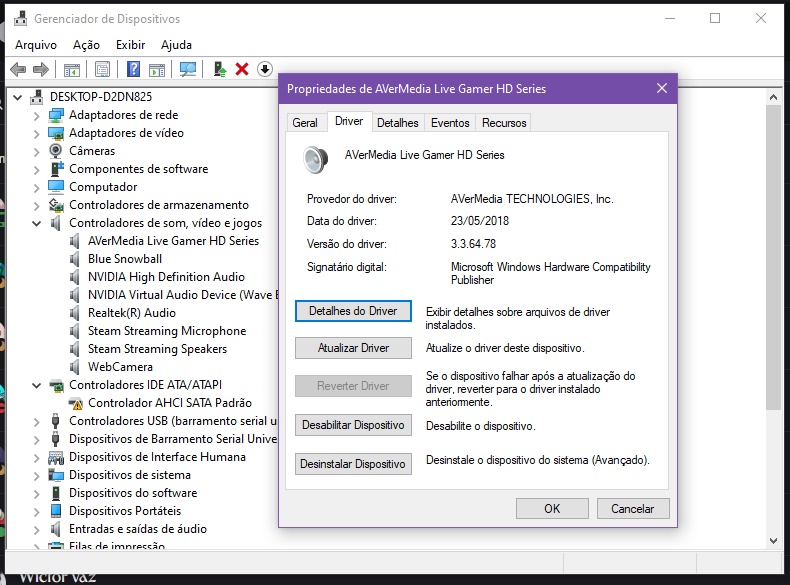Screen dimensions: 790x585
Task: Click the blue Help question-mark icon
Action: (x=133, y=69)
